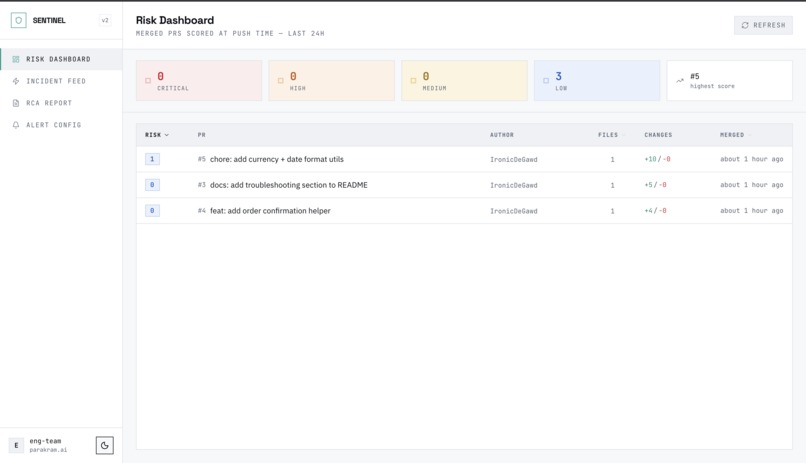Open PR chore: add currency + date format utils
This screenshot has width=806, height=463.
277,159
